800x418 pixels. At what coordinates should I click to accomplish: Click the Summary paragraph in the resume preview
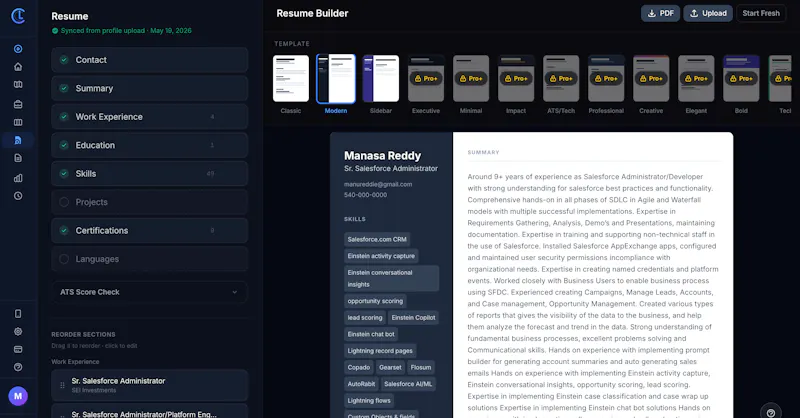click(x=593, y=292)
